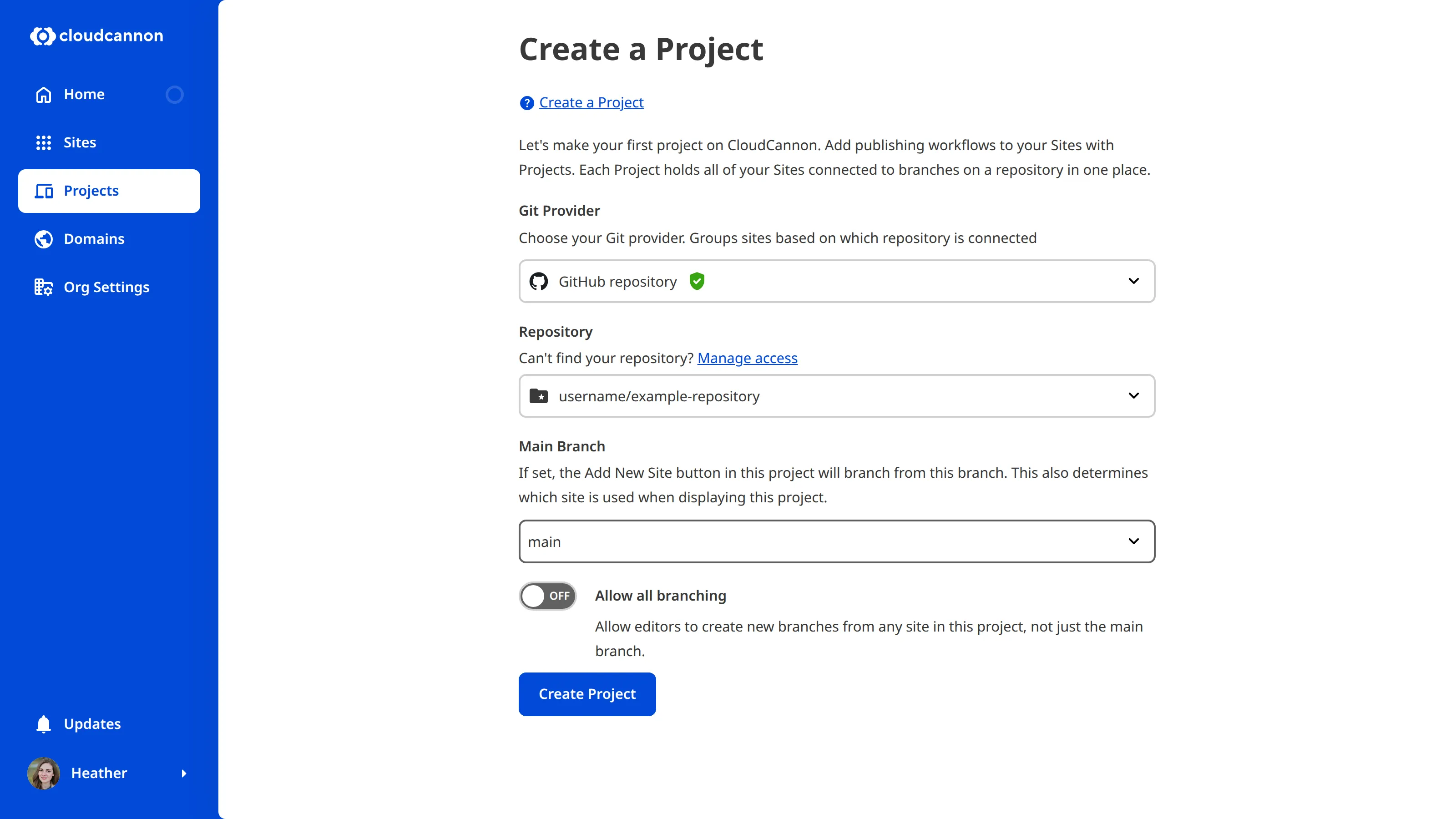
Task: Click the CloudCannon logo
Action: tap(96, 35)
